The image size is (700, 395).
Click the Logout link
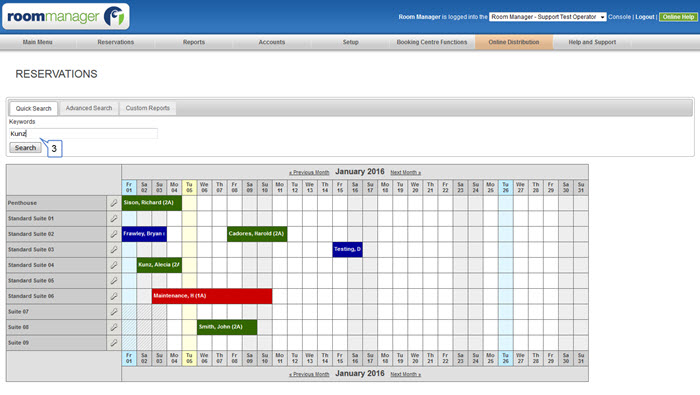645,17
